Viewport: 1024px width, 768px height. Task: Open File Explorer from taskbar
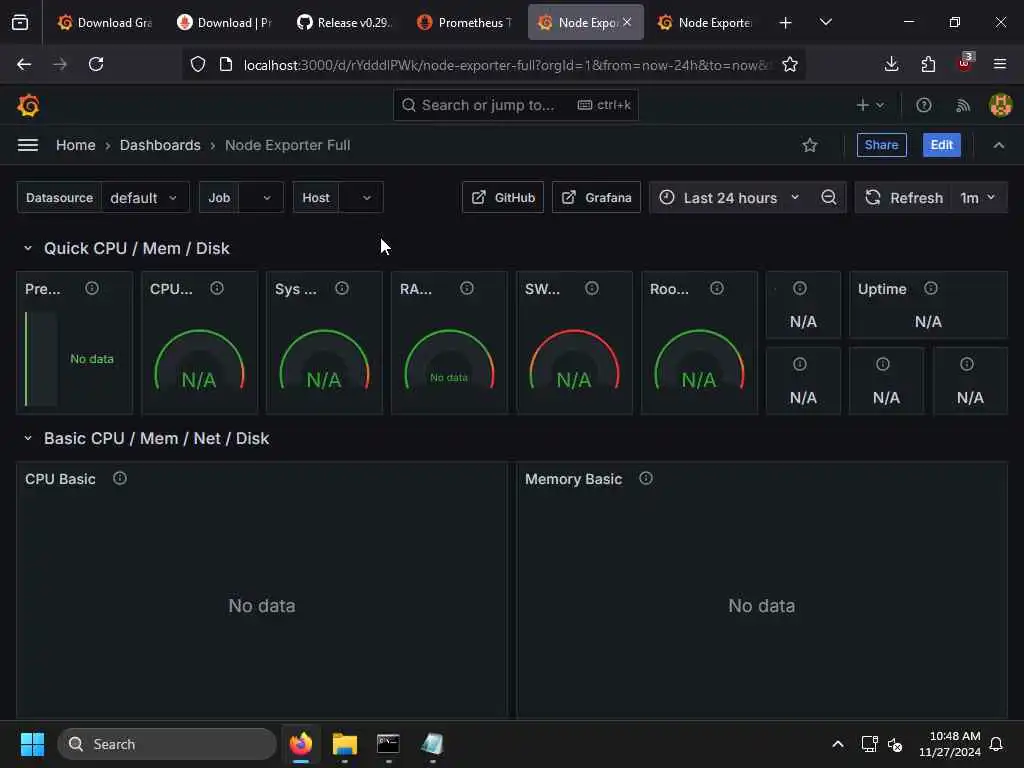[x=345, y=744]
